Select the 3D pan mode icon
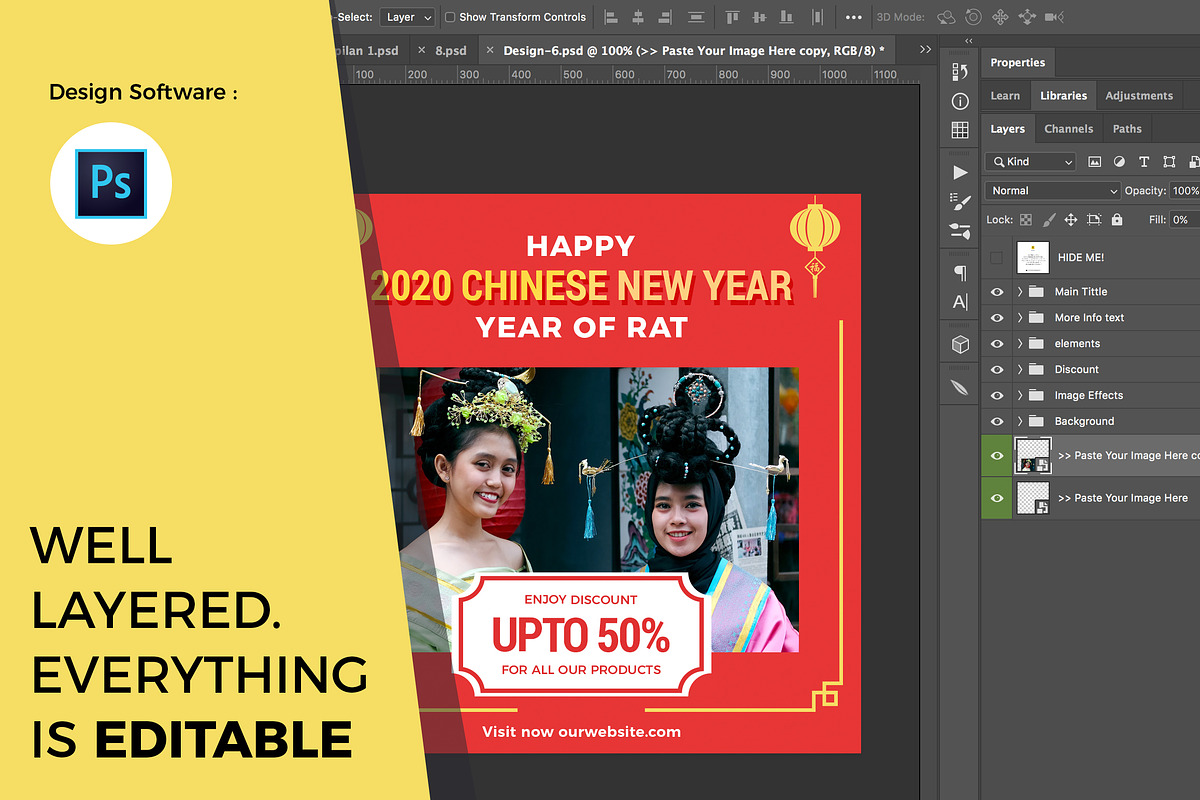This screenshot has height=800, width=1200. click(x=1000, y=17)
